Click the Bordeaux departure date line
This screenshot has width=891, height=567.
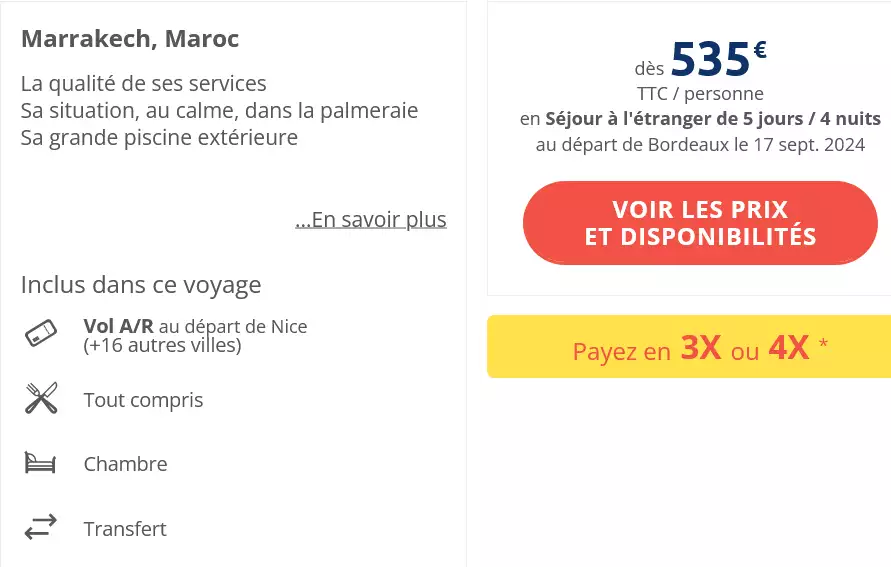(x=700, y=145)
